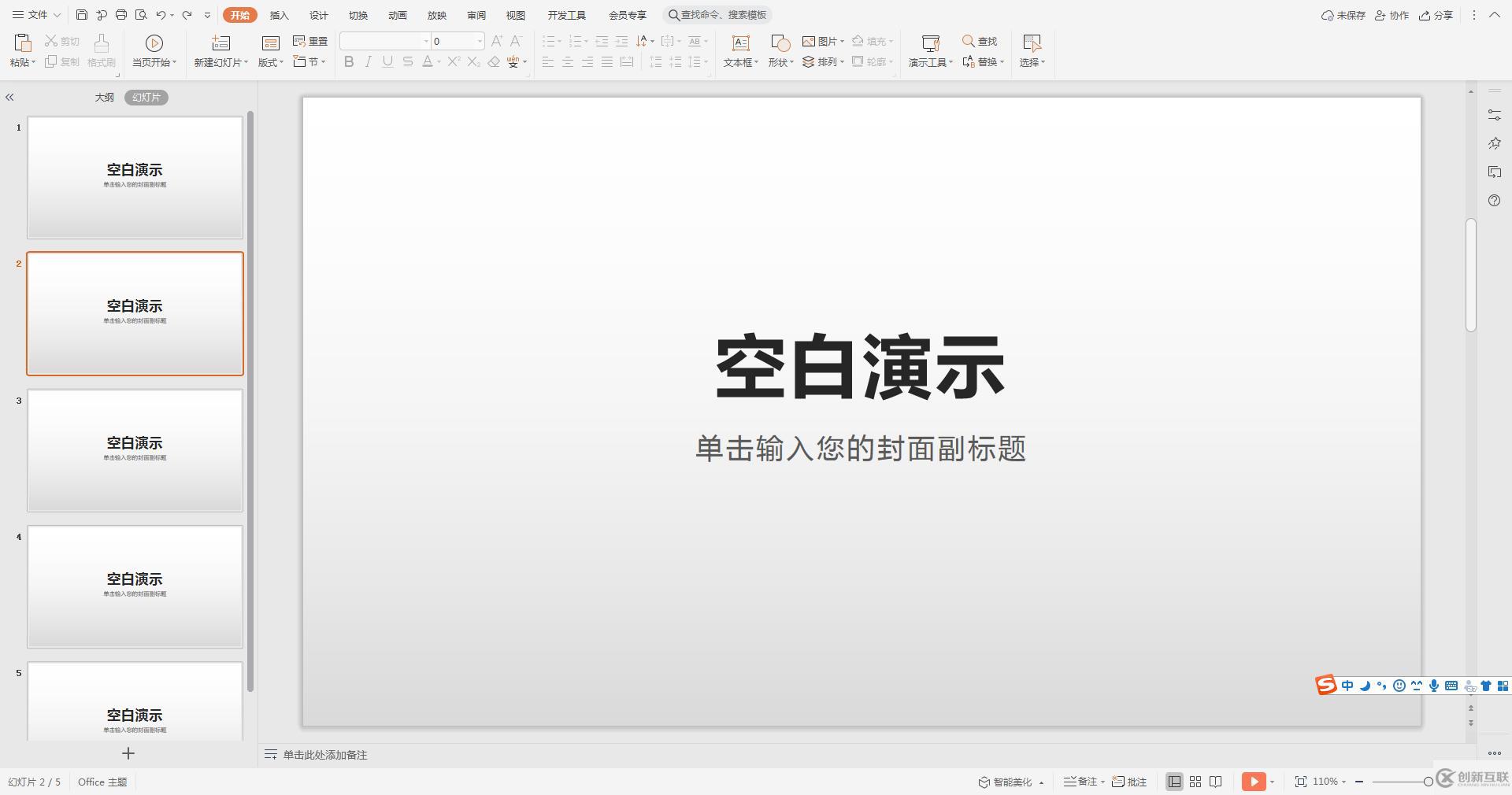Click the Picture (图片) insert icon
Screen dimensions: 1512x795
[x=809, y=41]
